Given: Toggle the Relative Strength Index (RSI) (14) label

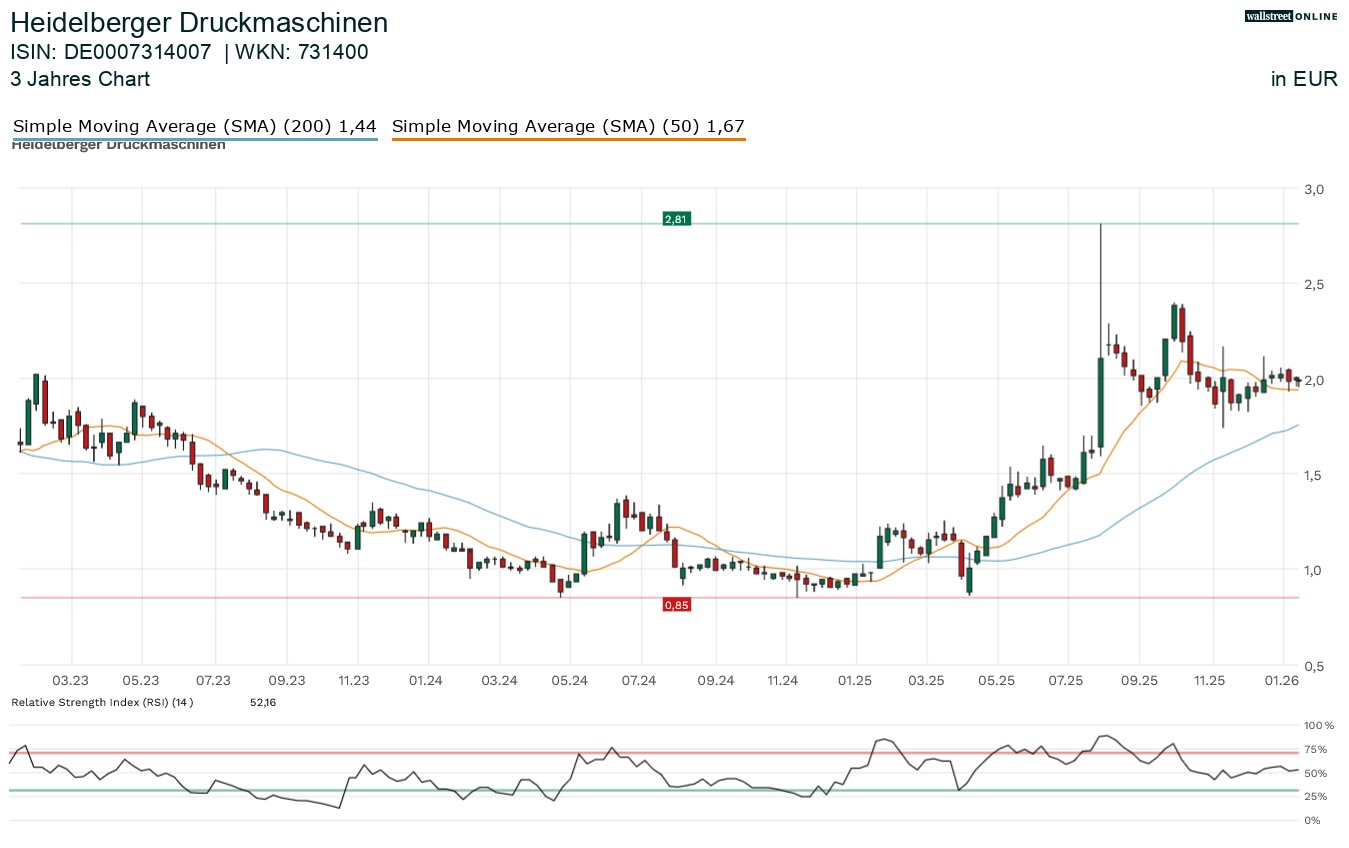Looking at the screenshot, I should 102,703.
